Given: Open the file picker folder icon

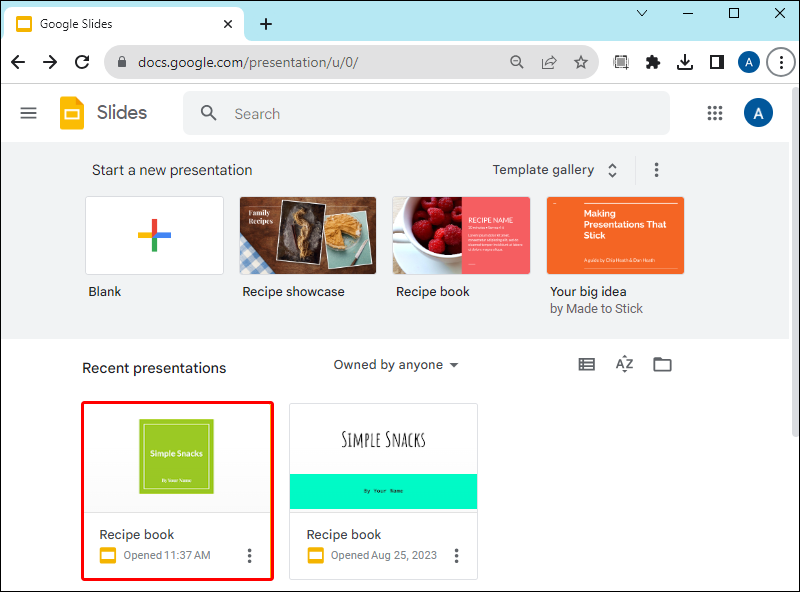Looking at the screenshot, I should [662, 364].
